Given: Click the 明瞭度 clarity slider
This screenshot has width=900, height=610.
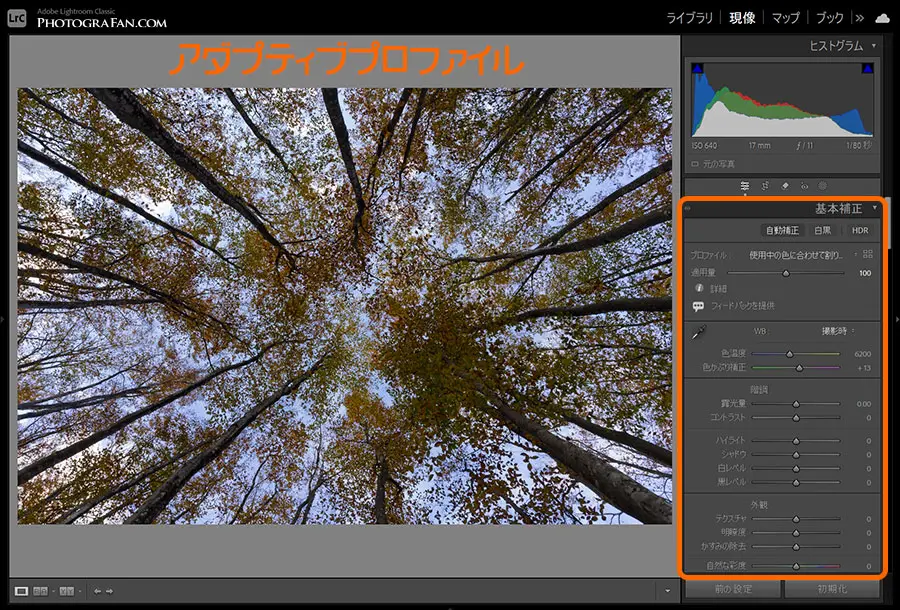Looking at the screenshot, I should 796,533.
